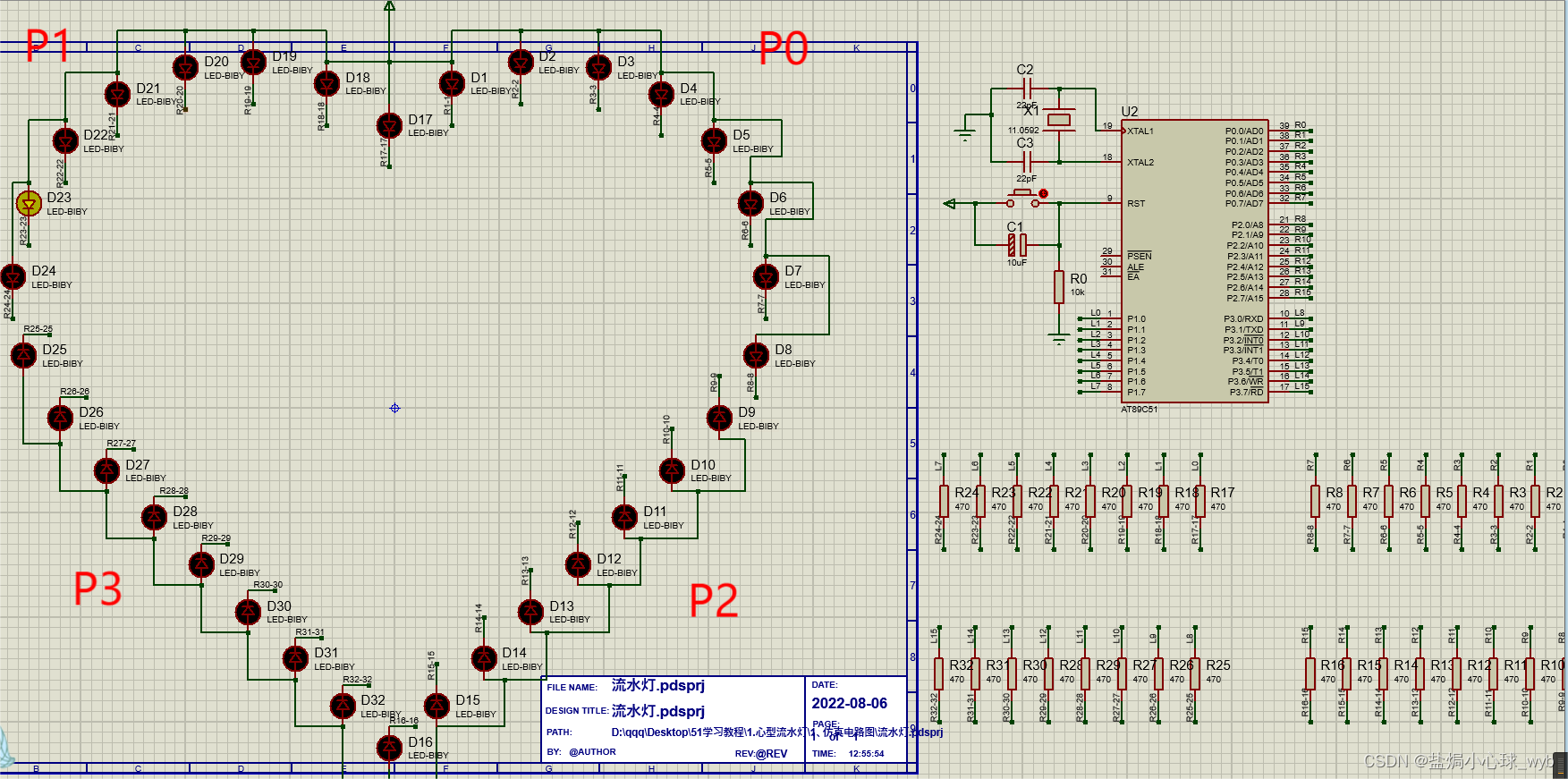Select LED D21 symbol

click(117, 94)
